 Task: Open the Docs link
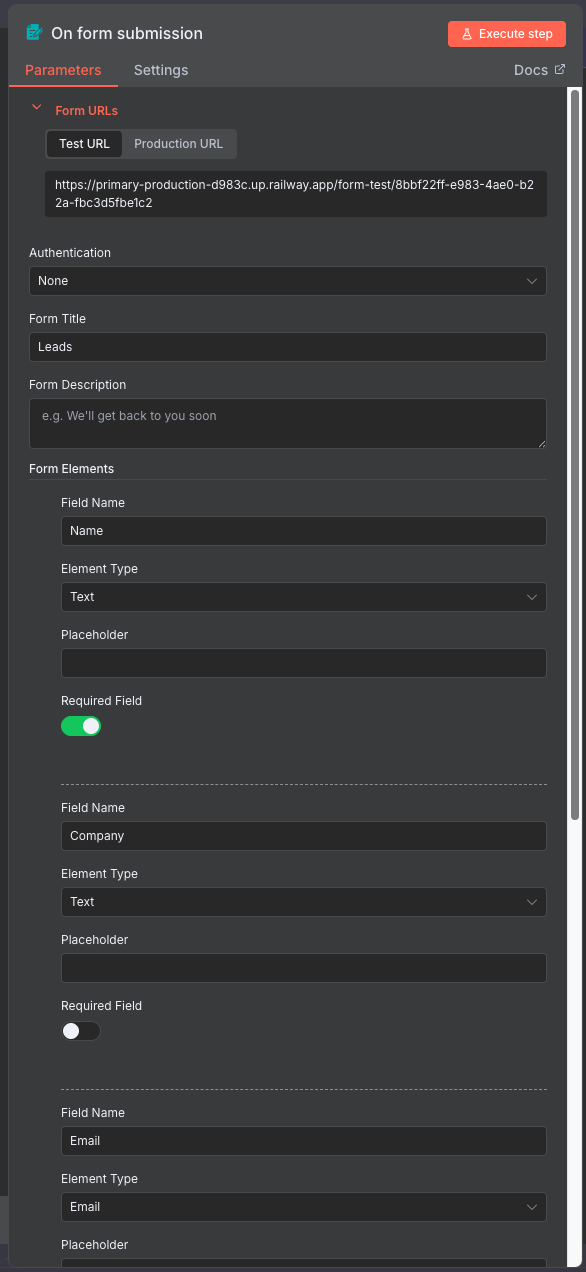click(531, 70)
